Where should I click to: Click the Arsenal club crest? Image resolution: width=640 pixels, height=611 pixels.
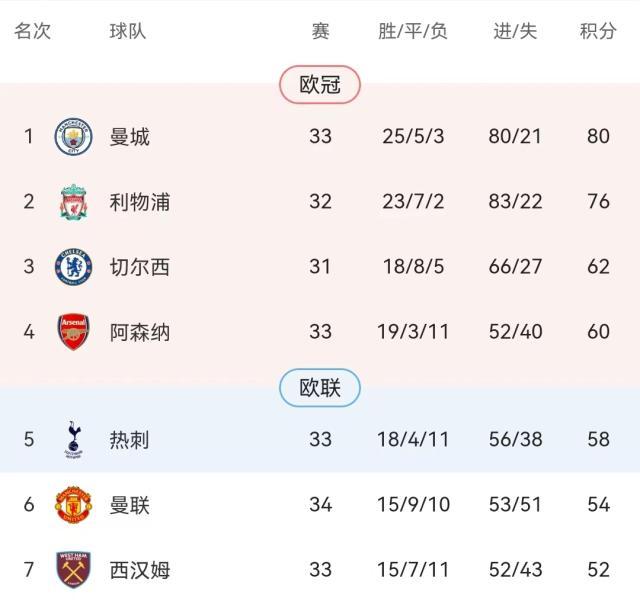coord(73,332)
